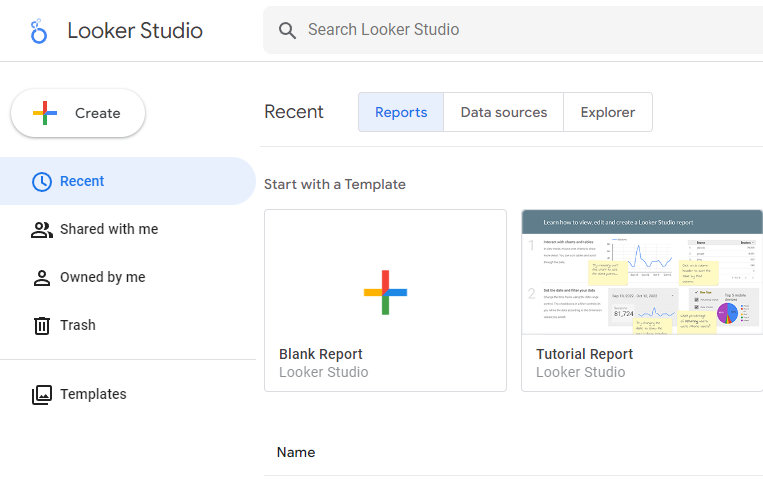
Task: Click the magnifier search icon
Action: point(288,30)
